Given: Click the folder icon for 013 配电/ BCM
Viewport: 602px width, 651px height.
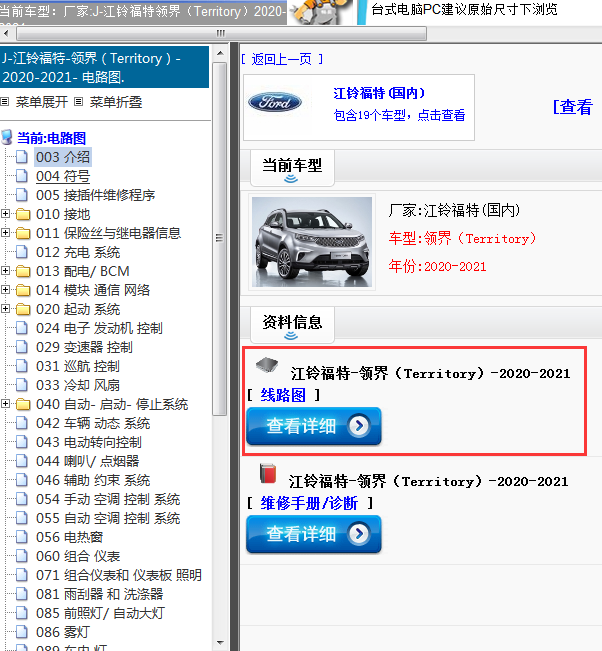Looking at the screenshot, I should click(23, 271).
